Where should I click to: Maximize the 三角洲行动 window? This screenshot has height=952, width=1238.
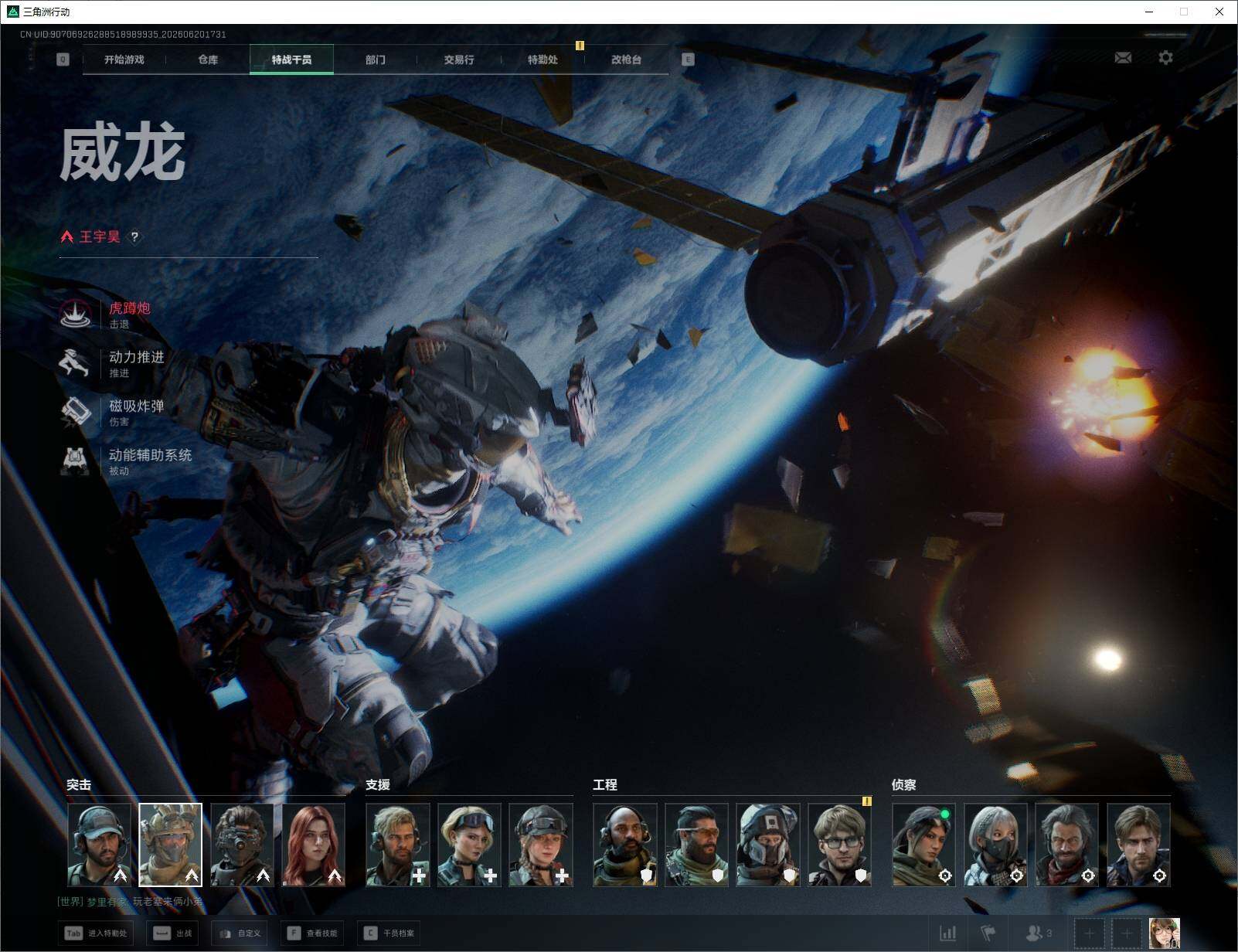pyautogui.click(x=1184, y=12)
